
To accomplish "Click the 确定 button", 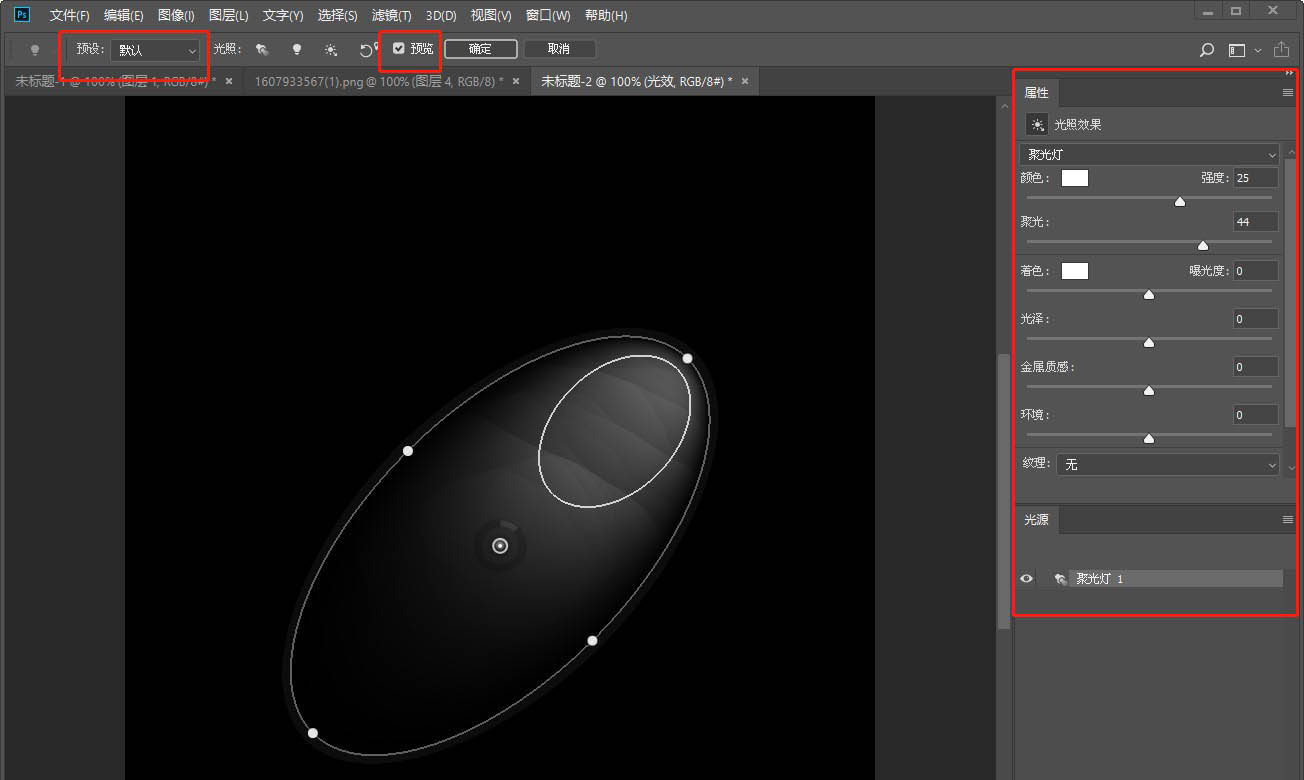I will click(480, 49).
